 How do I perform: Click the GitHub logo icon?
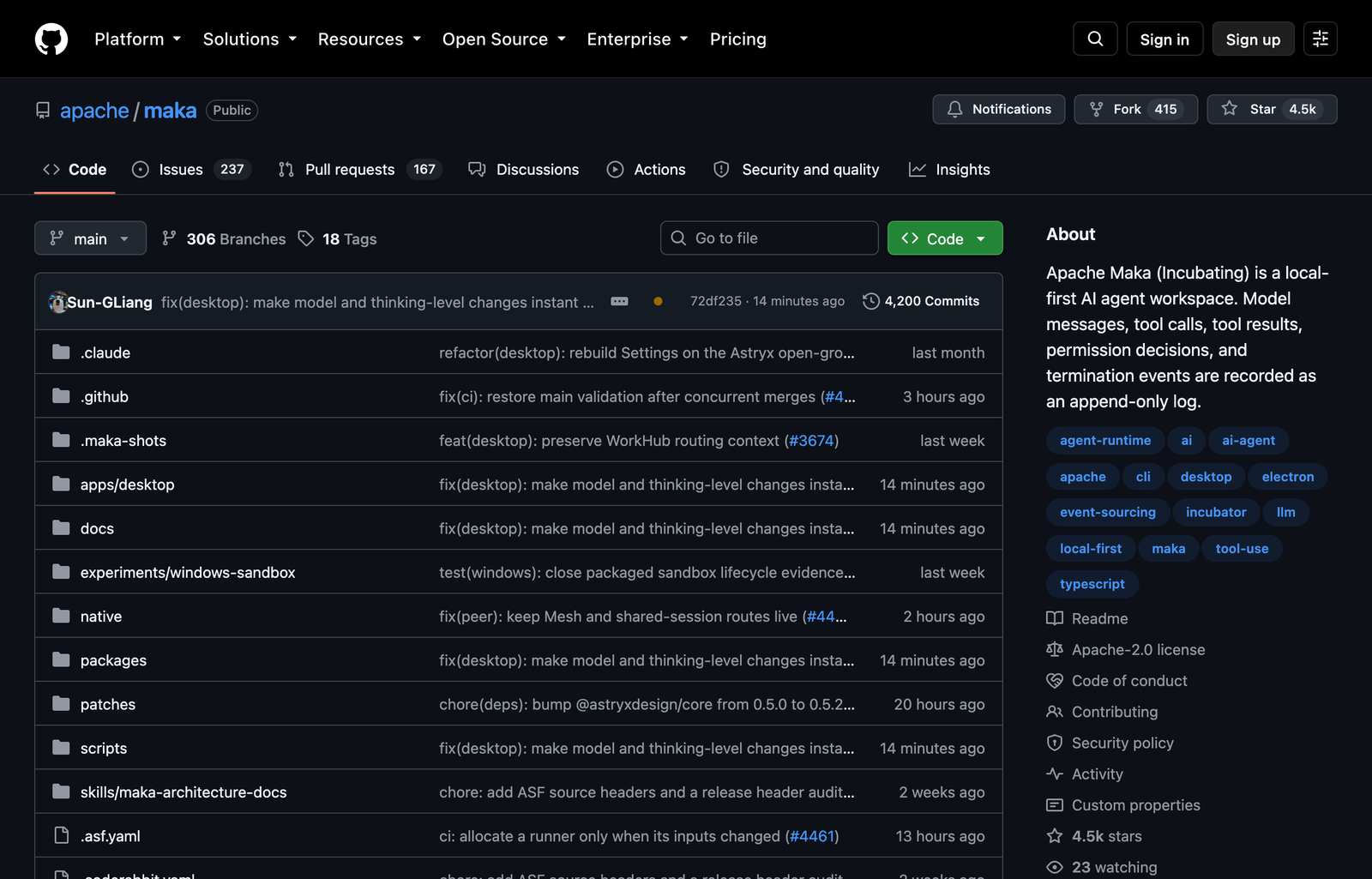coord(51,39)
